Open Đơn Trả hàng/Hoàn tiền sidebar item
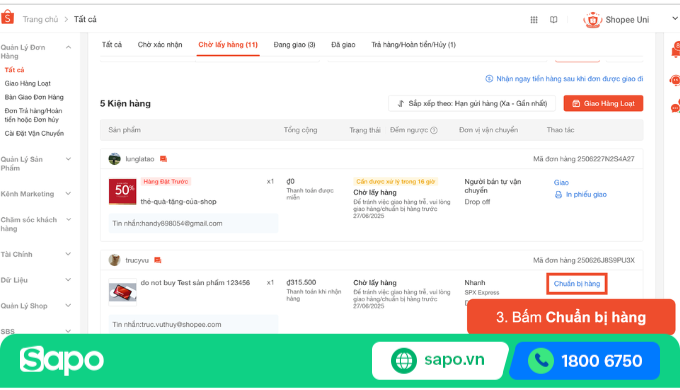Screen dimensions: 680x390 click(33, 115)
